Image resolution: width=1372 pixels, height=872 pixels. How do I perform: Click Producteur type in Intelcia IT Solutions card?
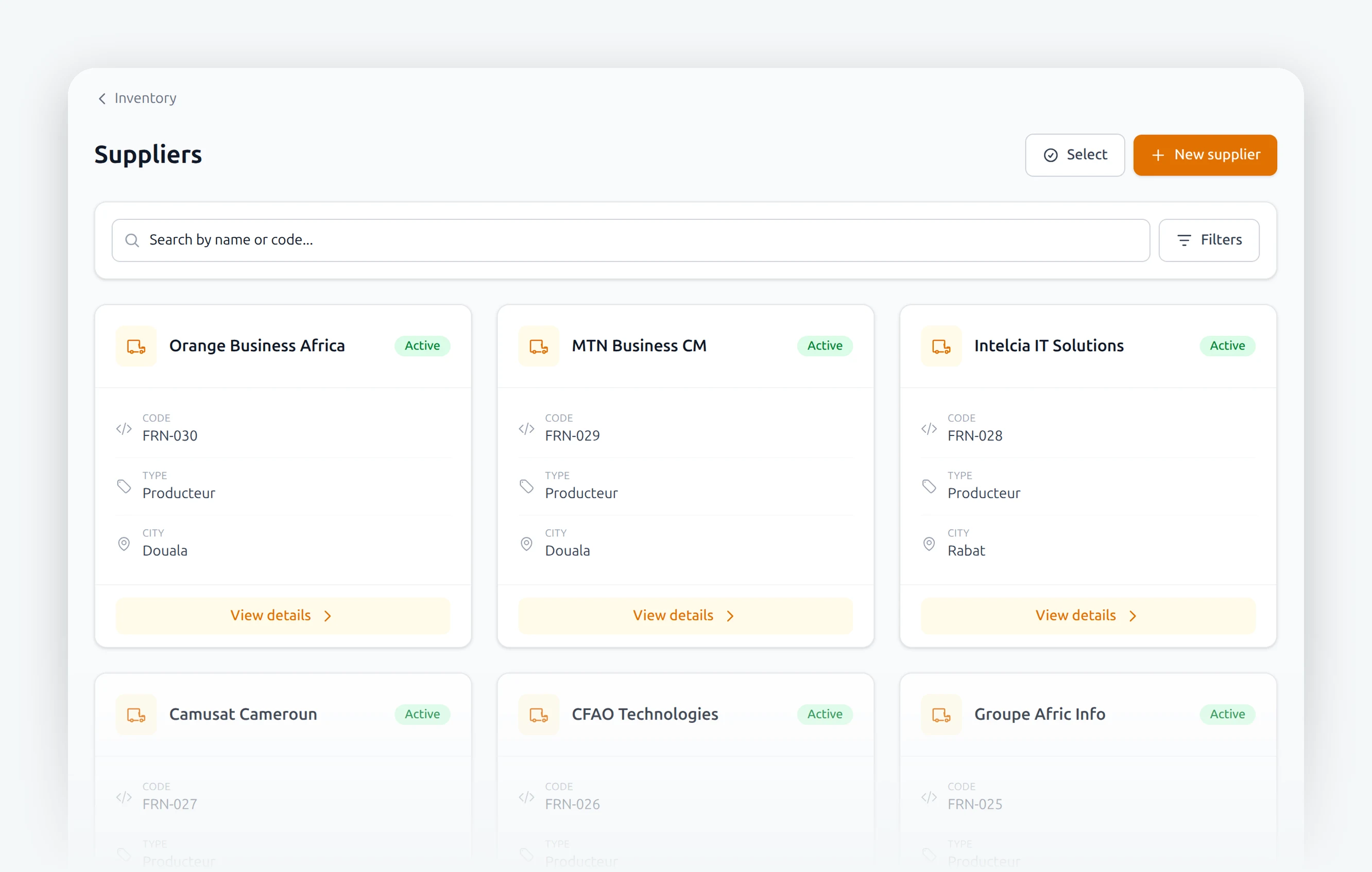pos(984,493)
